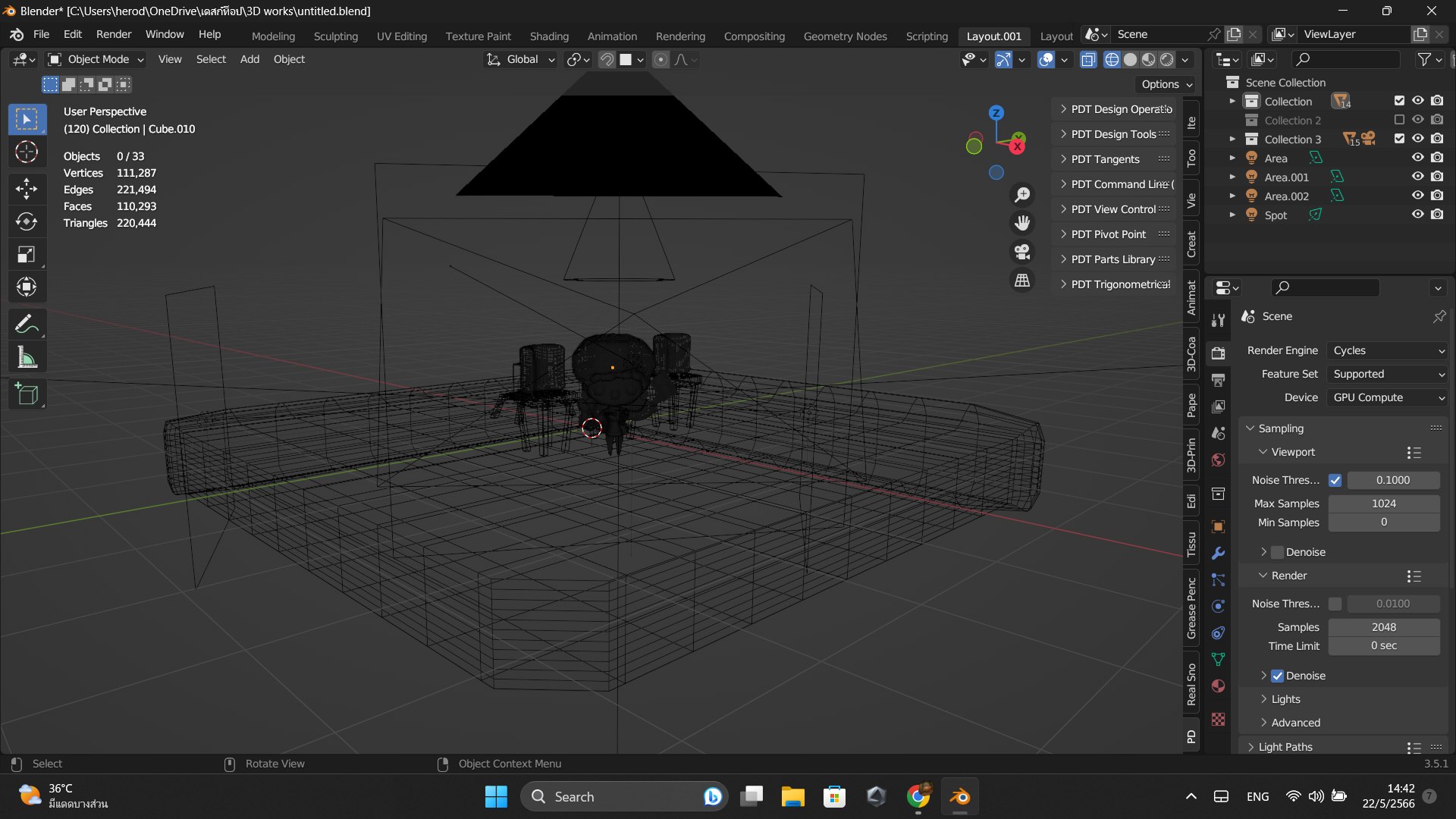Select the Rotate tool
This screenshot has height=819, width=1456.
(27, 221)
